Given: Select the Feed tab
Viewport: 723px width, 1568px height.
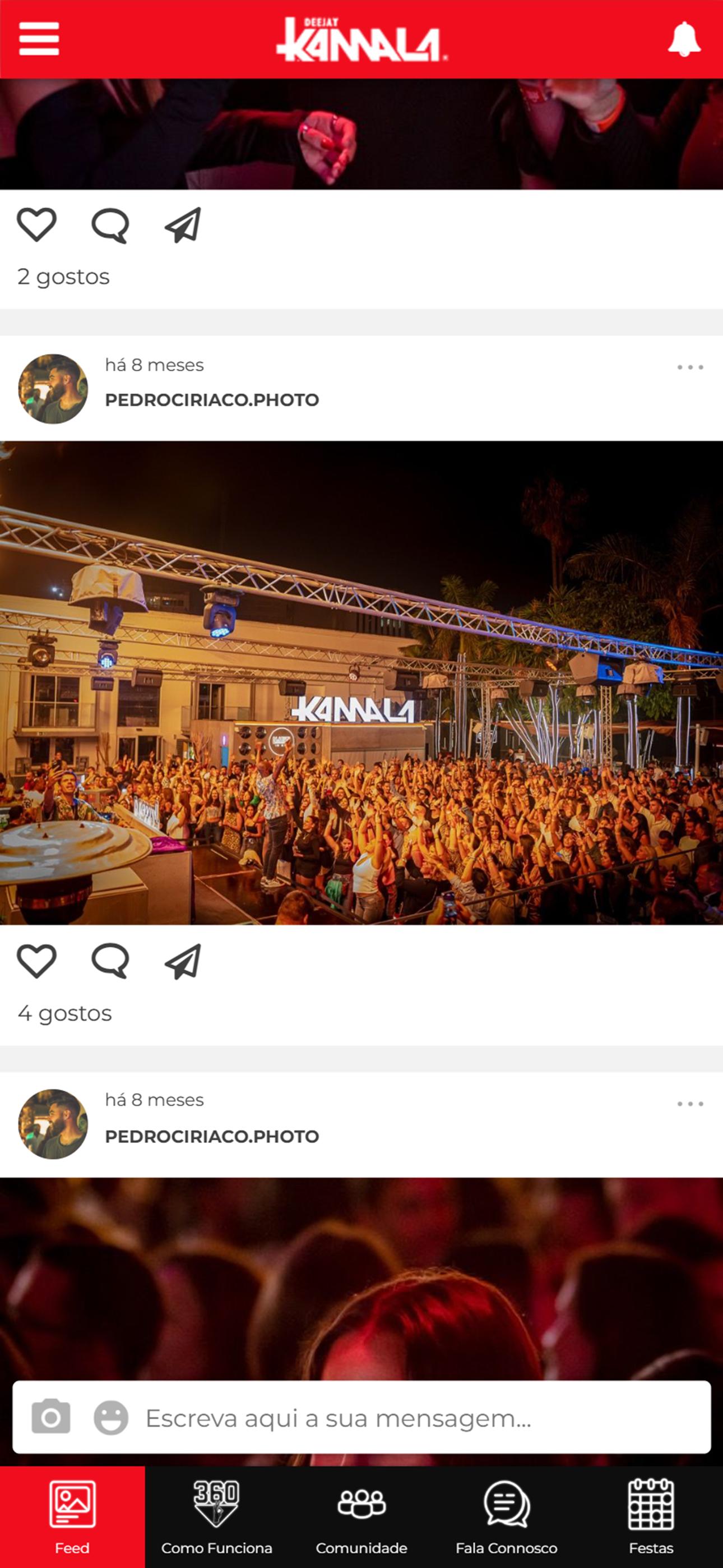Looking at the screenshot, I should [72, 1517].
